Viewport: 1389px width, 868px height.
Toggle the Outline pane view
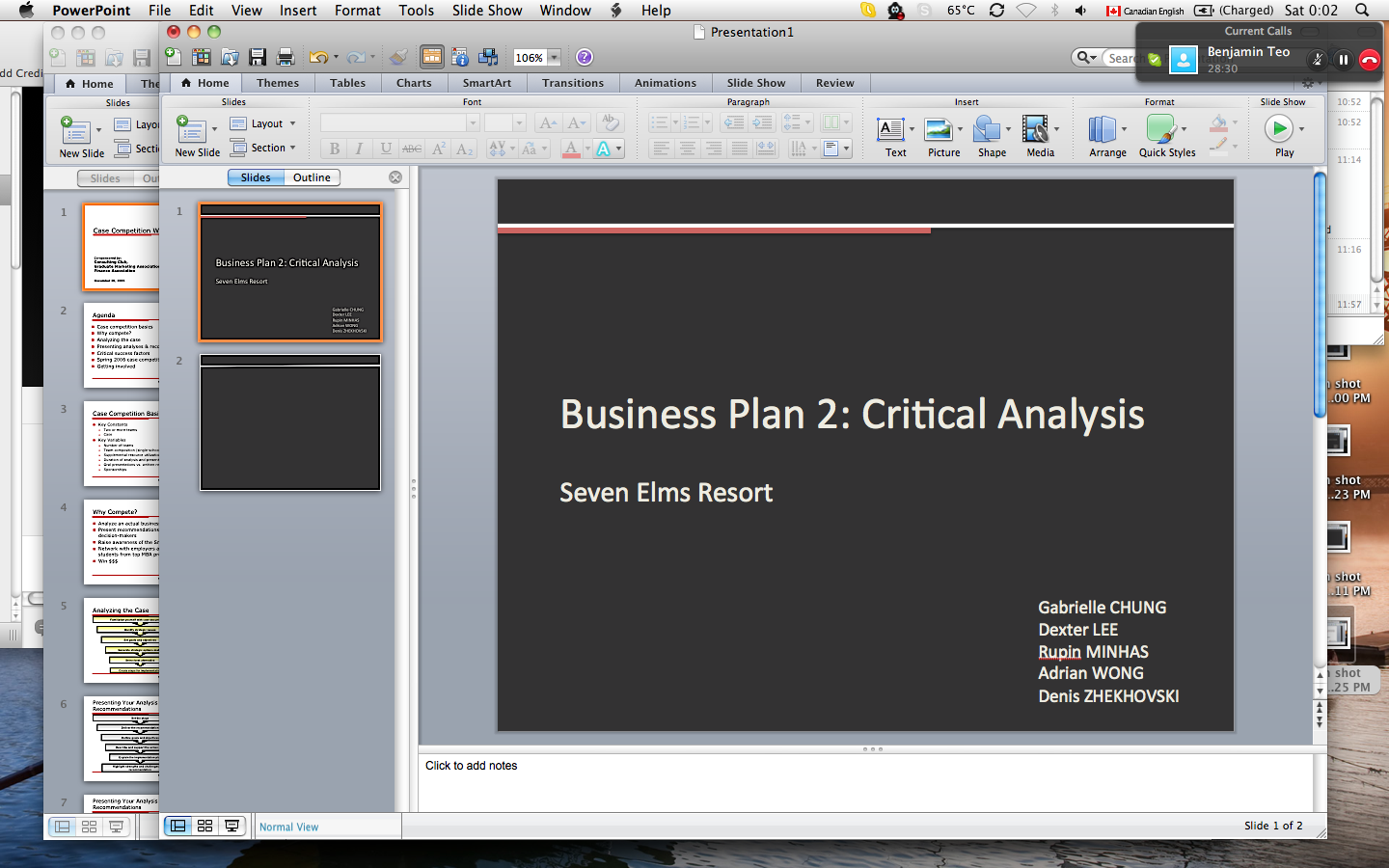[312, 177]
